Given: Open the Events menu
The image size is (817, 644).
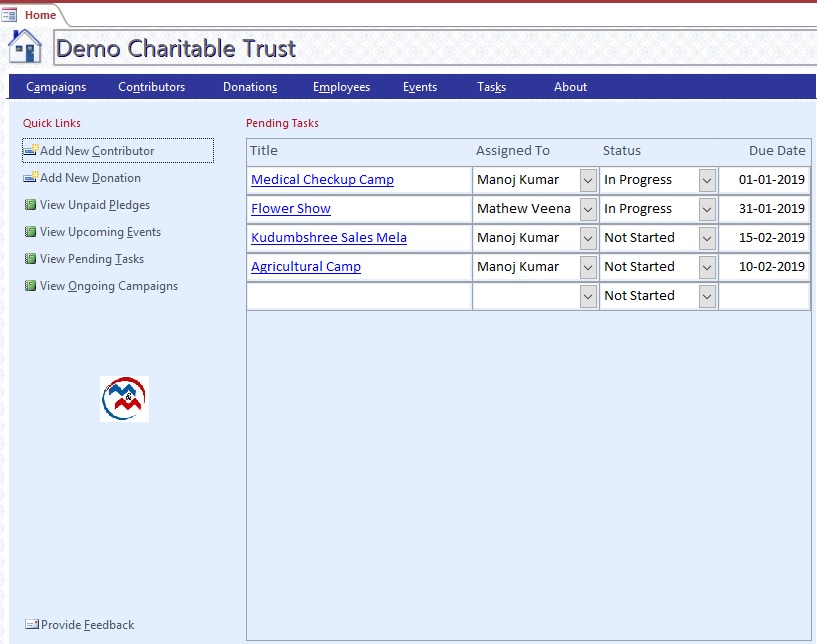Looking at the screenshot, I should [420, 87].
